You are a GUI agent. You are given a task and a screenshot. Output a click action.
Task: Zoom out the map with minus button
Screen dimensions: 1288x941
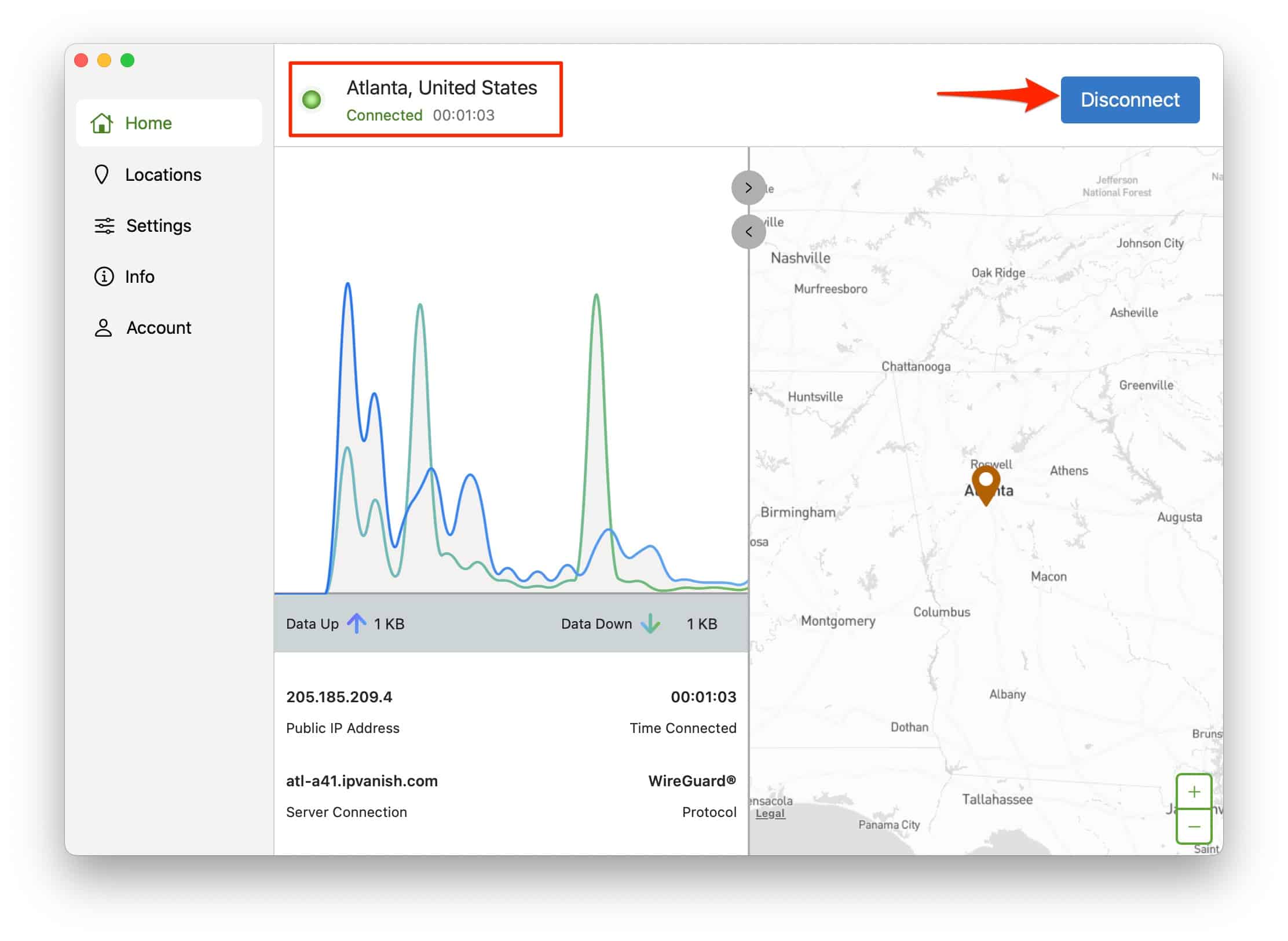tap(1194, 826)
